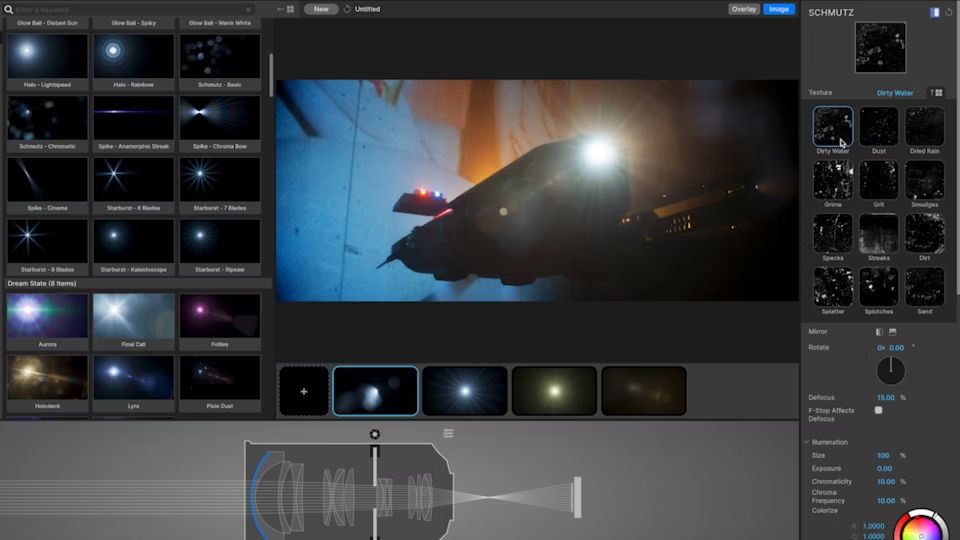This screenshot has width=960, height=540.
Task: Click the Colorize color wheel
Action: (x=920, y=527)
